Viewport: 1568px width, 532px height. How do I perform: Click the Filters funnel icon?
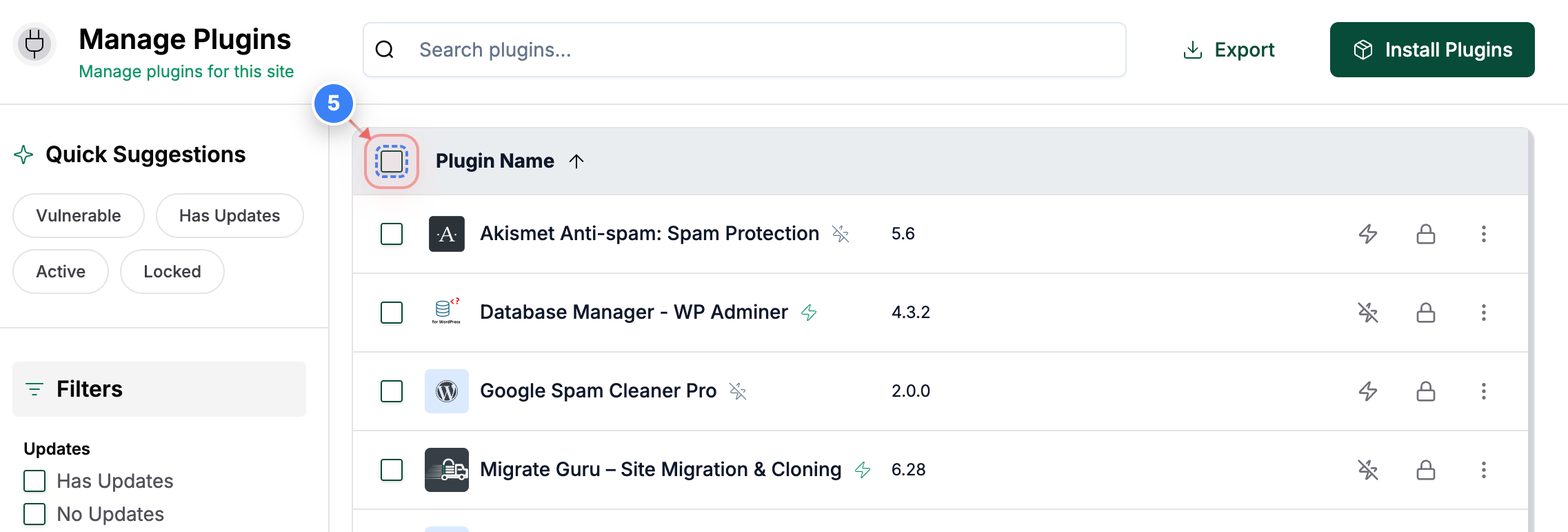(34, 389)
